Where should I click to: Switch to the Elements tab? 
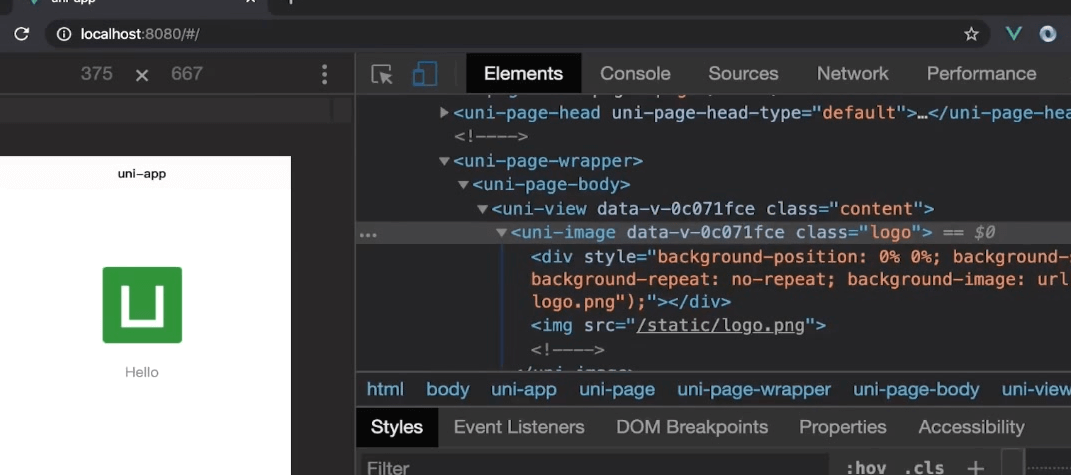pyautogui.click(x=523, y=73)
